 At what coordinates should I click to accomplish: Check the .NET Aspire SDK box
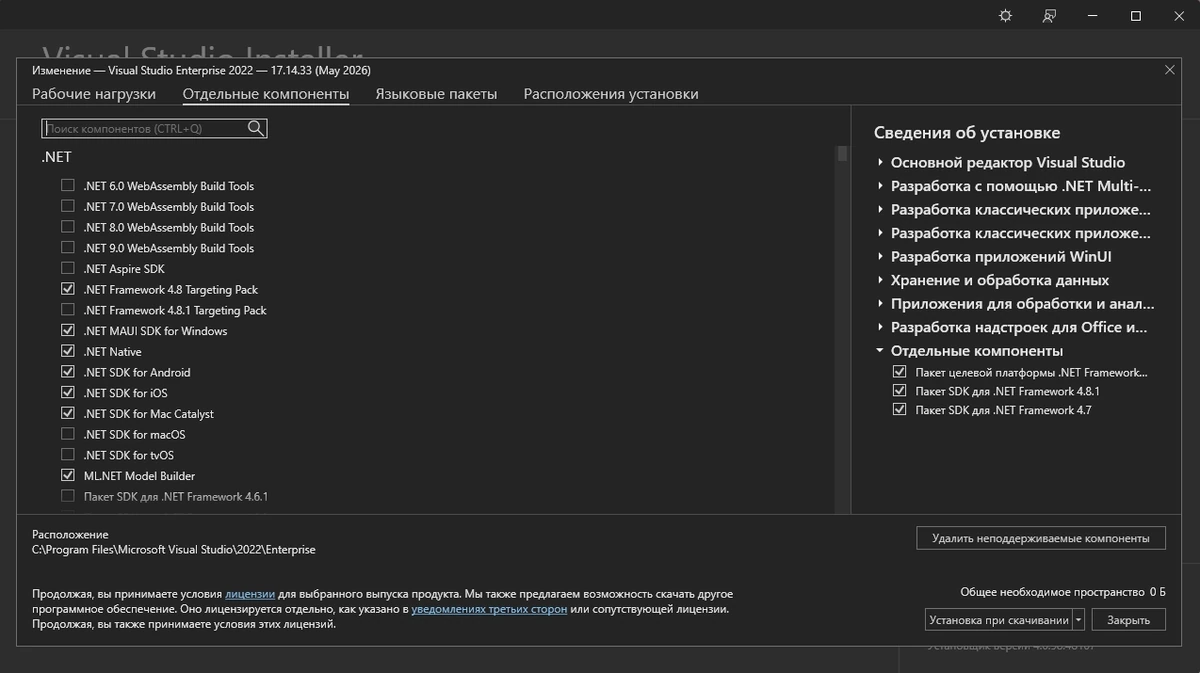coord(68,269)
